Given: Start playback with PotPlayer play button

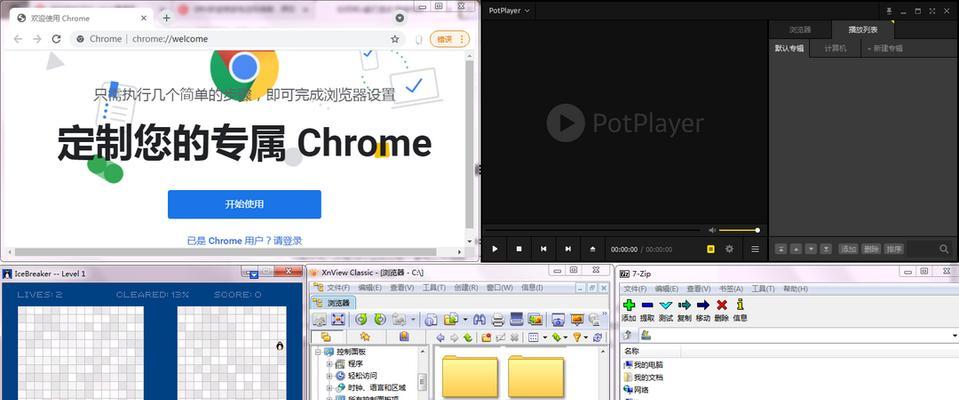Looking at the screenshot, I should coord(495,249).
